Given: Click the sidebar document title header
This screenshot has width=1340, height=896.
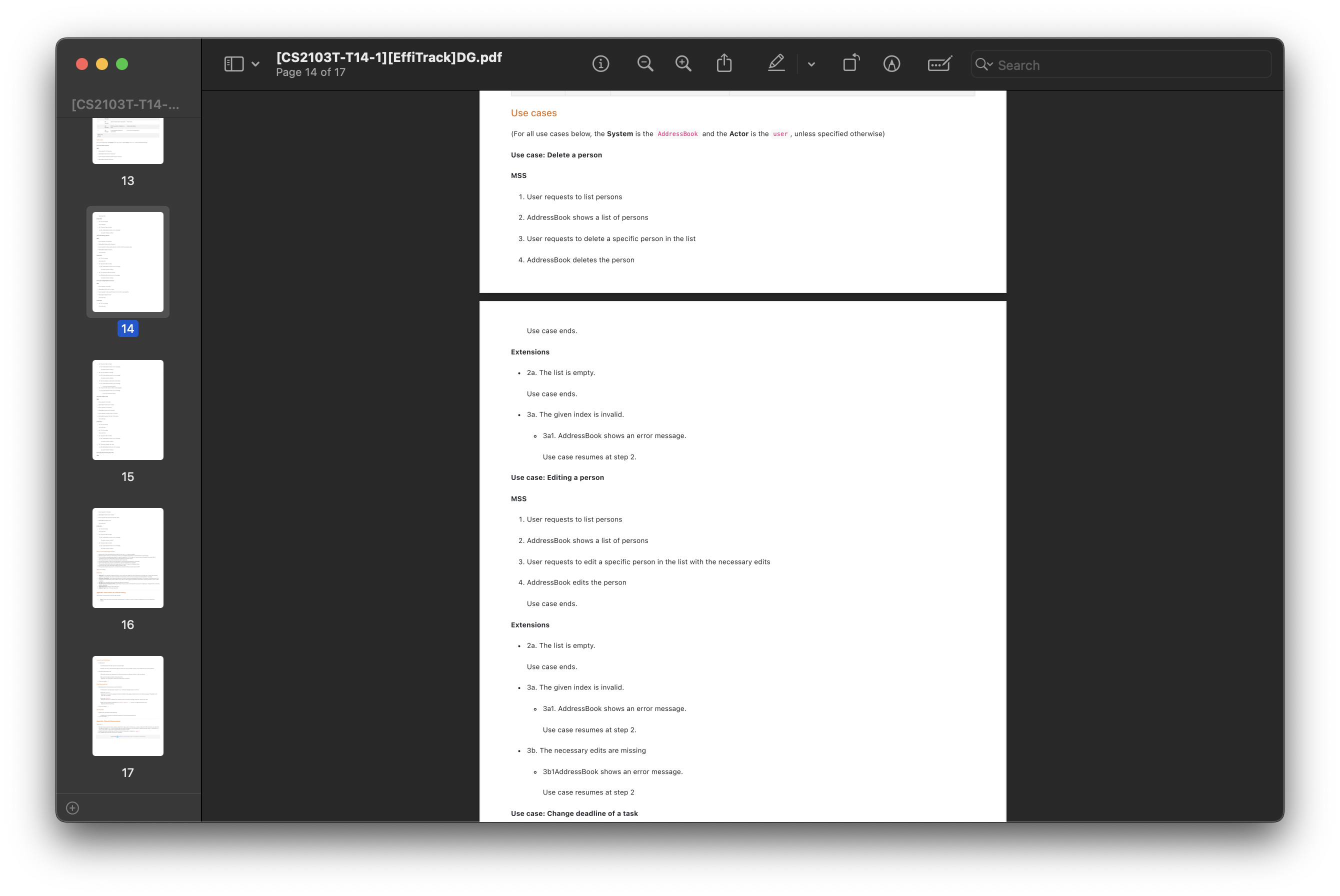Looking at the screenshot, I should pos(125,104).
